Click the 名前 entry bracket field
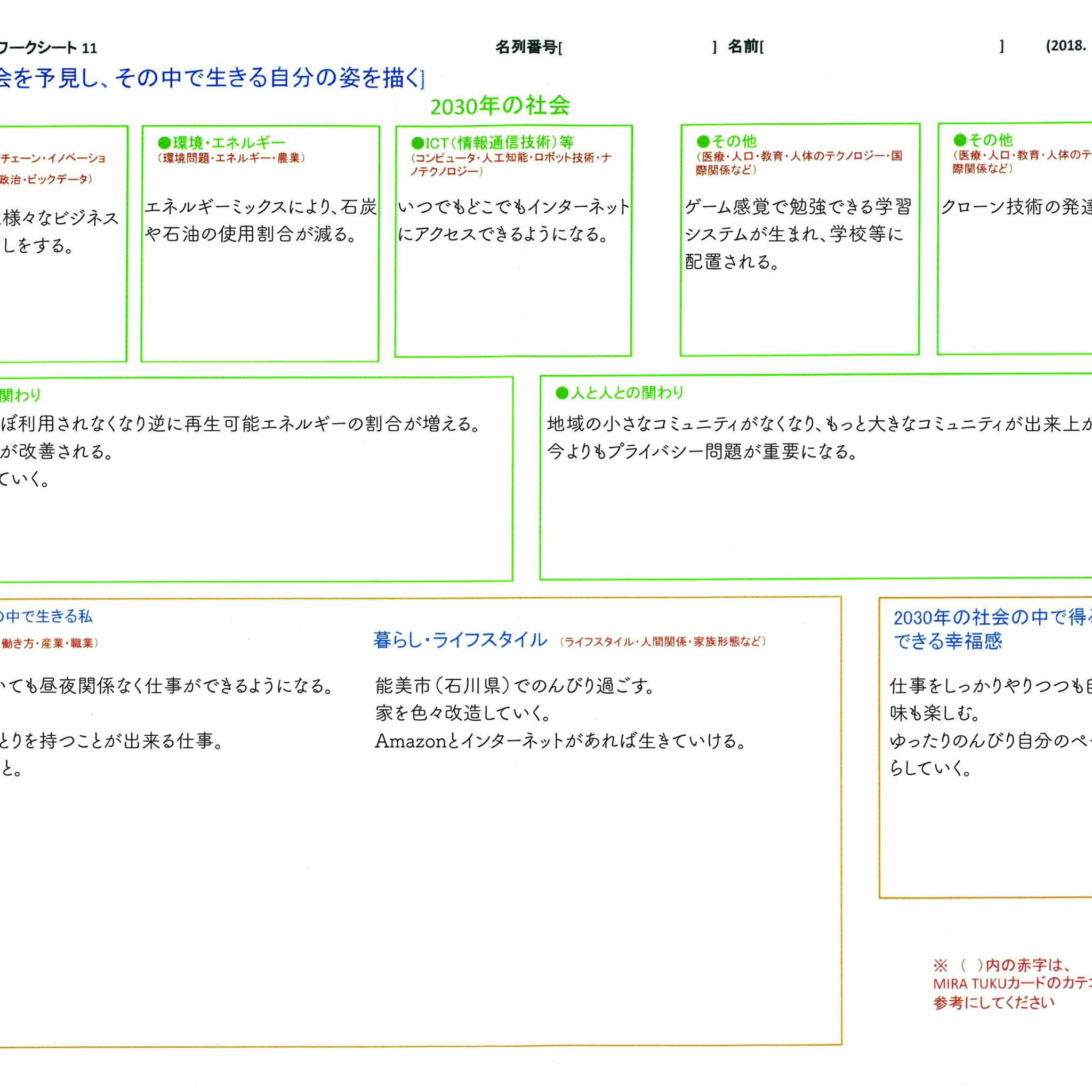The width and height of the screenshot is (1092, 1092). [882, 47]
